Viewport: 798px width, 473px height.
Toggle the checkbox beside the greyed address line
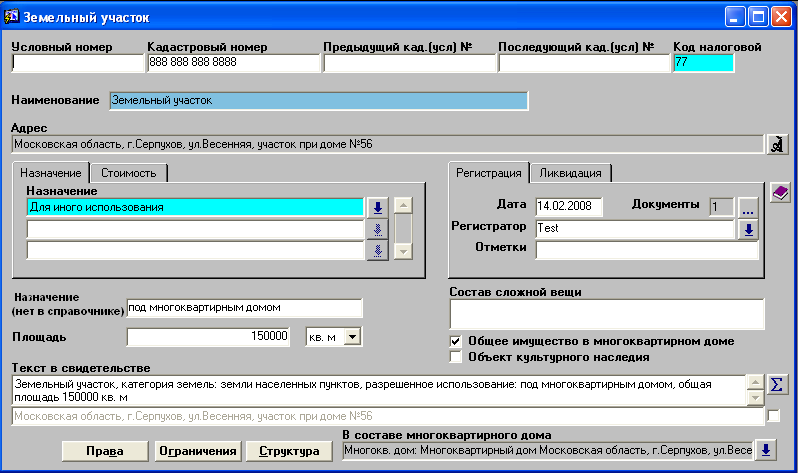tap(774, 416)
